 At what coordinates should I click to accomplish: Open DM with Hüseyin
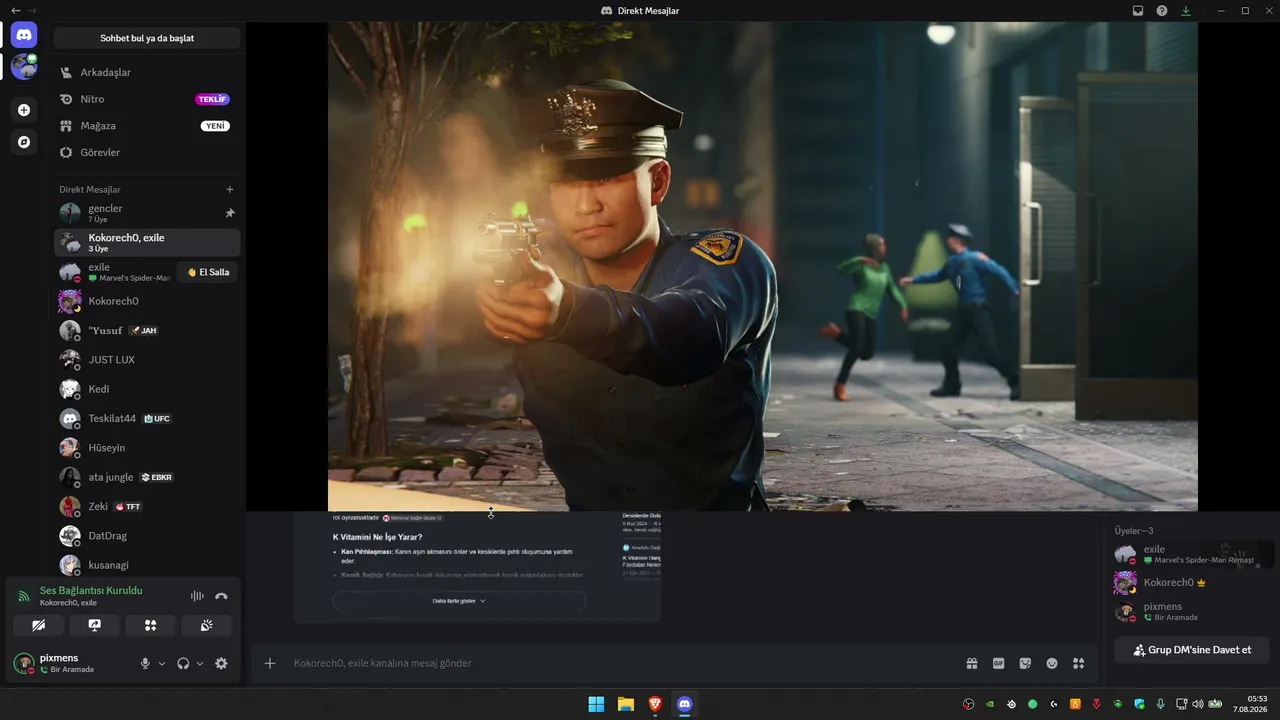click(147, 447)
